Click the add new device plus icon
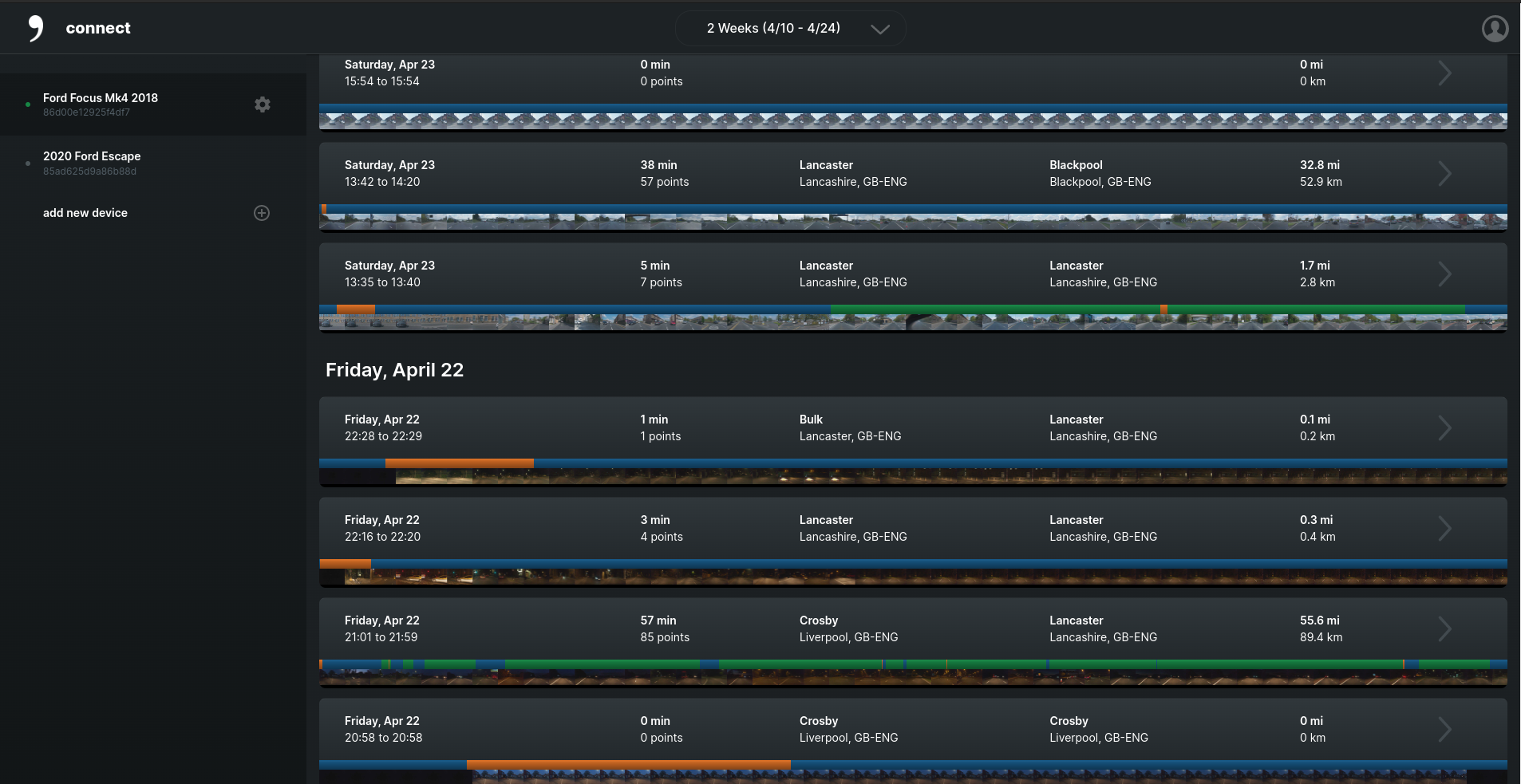Screen dimensions: 1521x784 [x=262, y=213]
